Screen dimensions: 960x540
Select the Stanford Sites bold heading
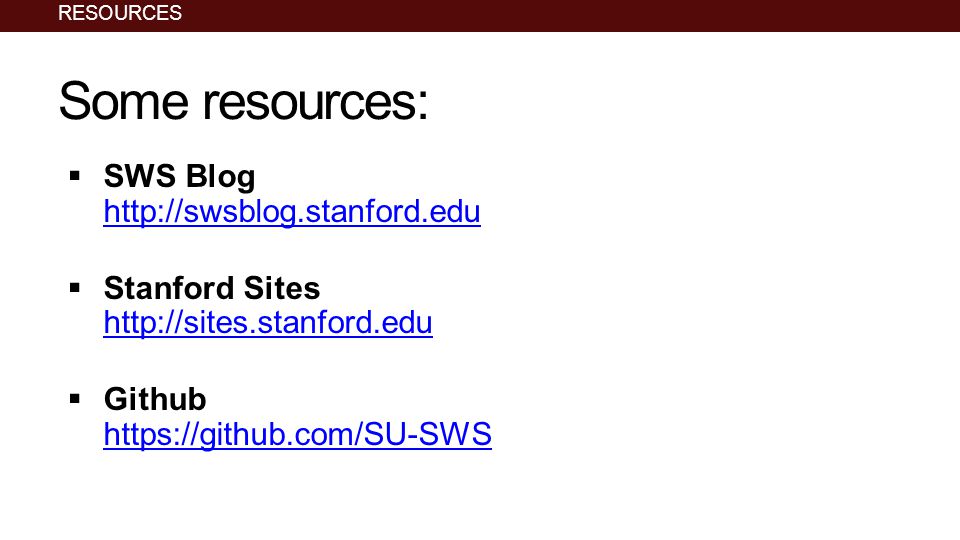coord(212,288)
